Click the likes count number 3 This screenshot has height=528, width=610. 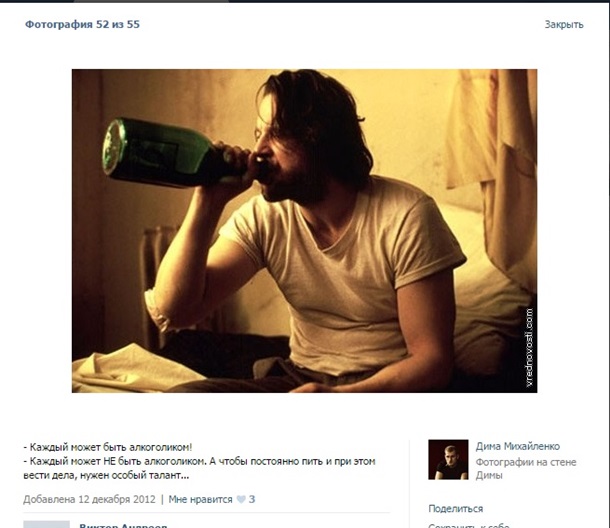click(x=252, y=499)
